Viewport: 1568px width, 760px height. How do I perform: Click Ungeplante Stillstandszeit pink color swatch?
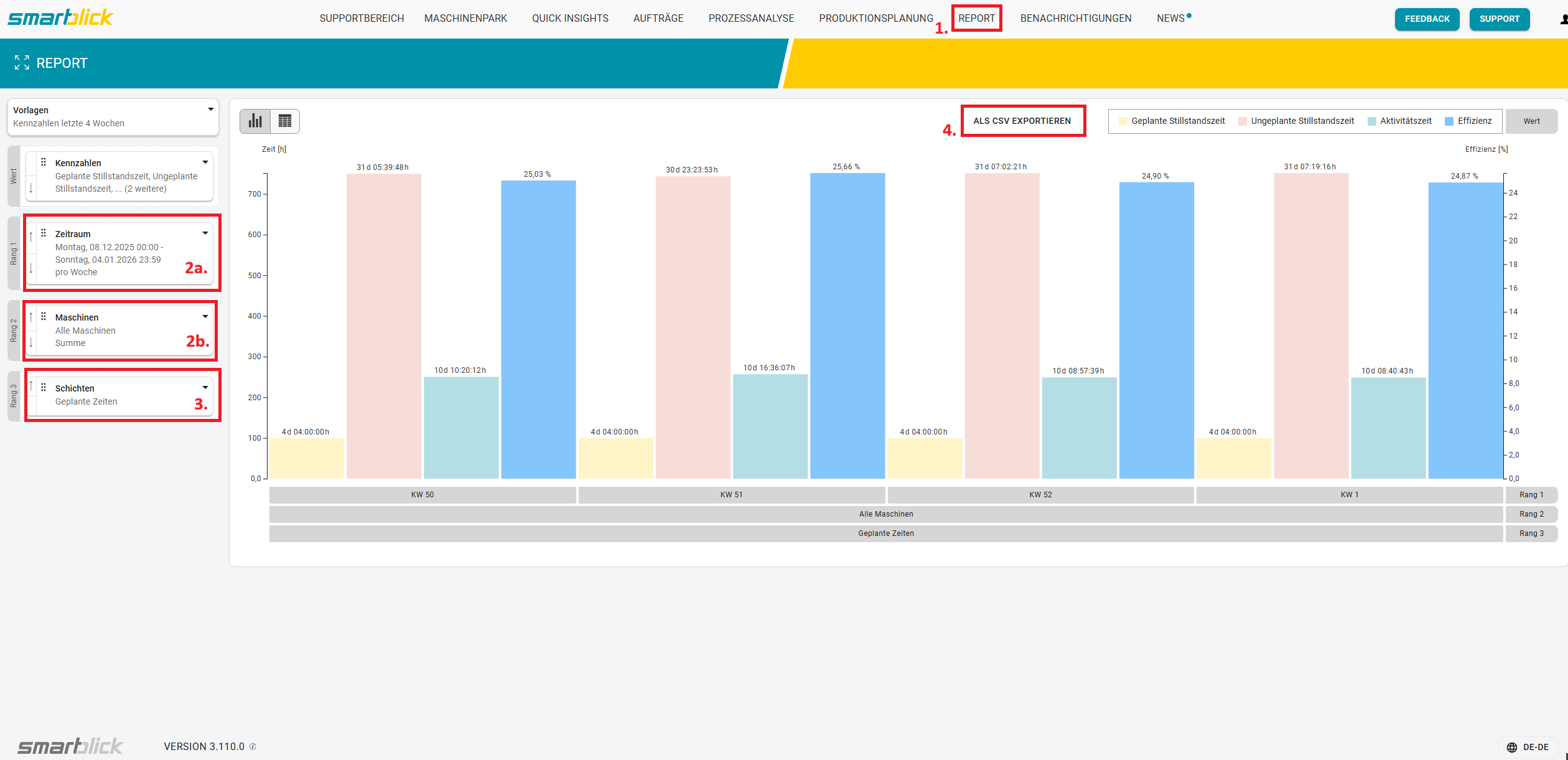[x=1243, y=121]
